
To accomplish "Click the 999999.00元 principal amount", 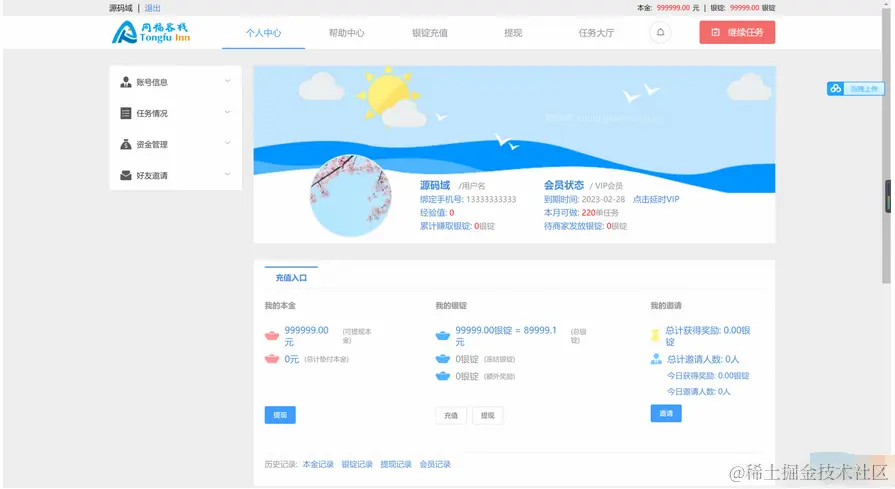I will pos(307,336).
